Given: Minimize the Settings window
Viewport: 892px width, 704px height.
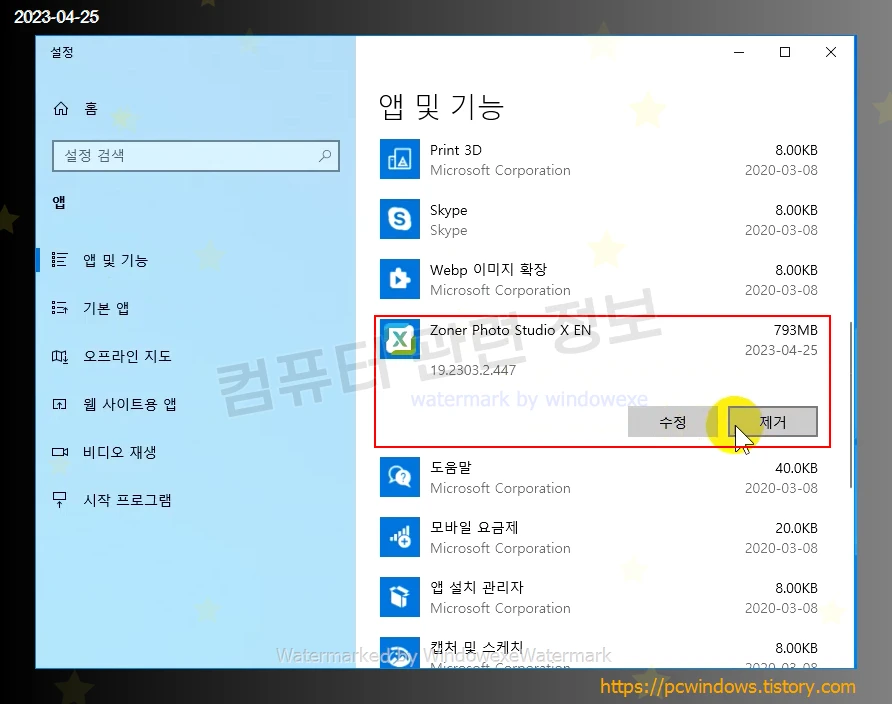Looking at the screenshot, I should point(739,52).
